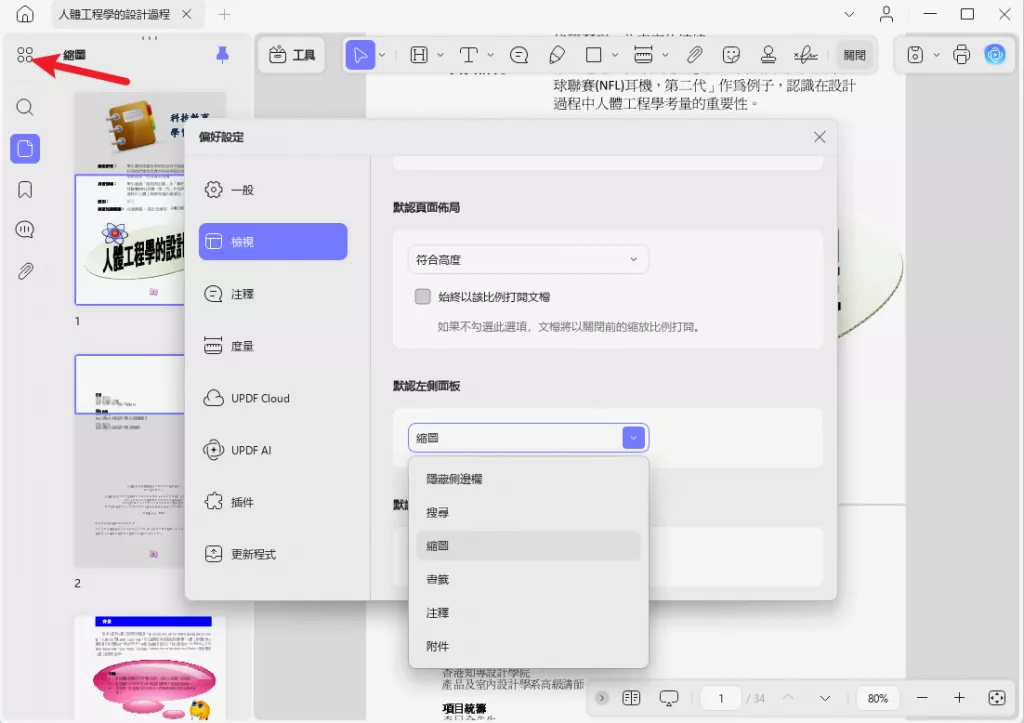Zoom in with plus button

(959, 698)
